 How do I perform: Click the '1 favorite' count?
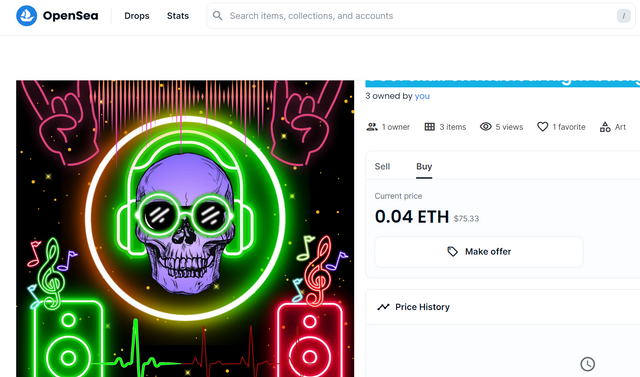click(569, 127)
